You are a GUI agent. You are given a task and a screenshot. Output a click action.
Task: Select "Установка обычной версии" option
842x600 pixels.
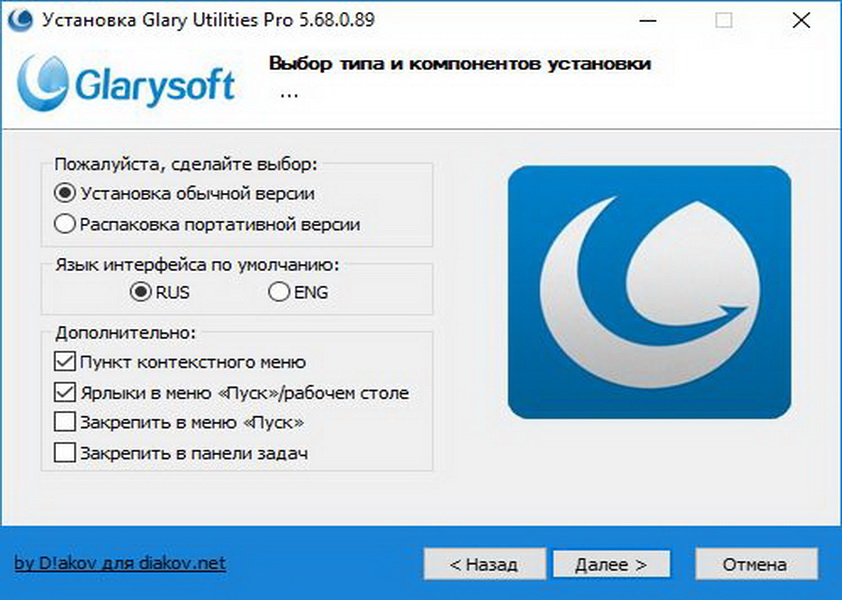65,193
